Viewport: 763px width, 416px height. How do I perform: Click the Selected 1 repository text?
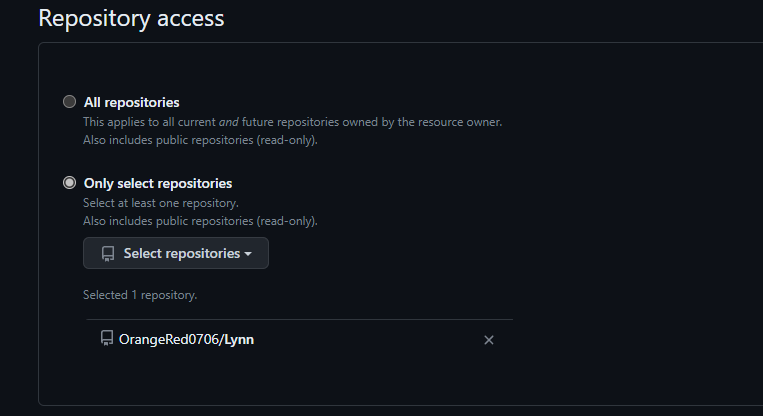pyautogui.click(x=140, y=295)
